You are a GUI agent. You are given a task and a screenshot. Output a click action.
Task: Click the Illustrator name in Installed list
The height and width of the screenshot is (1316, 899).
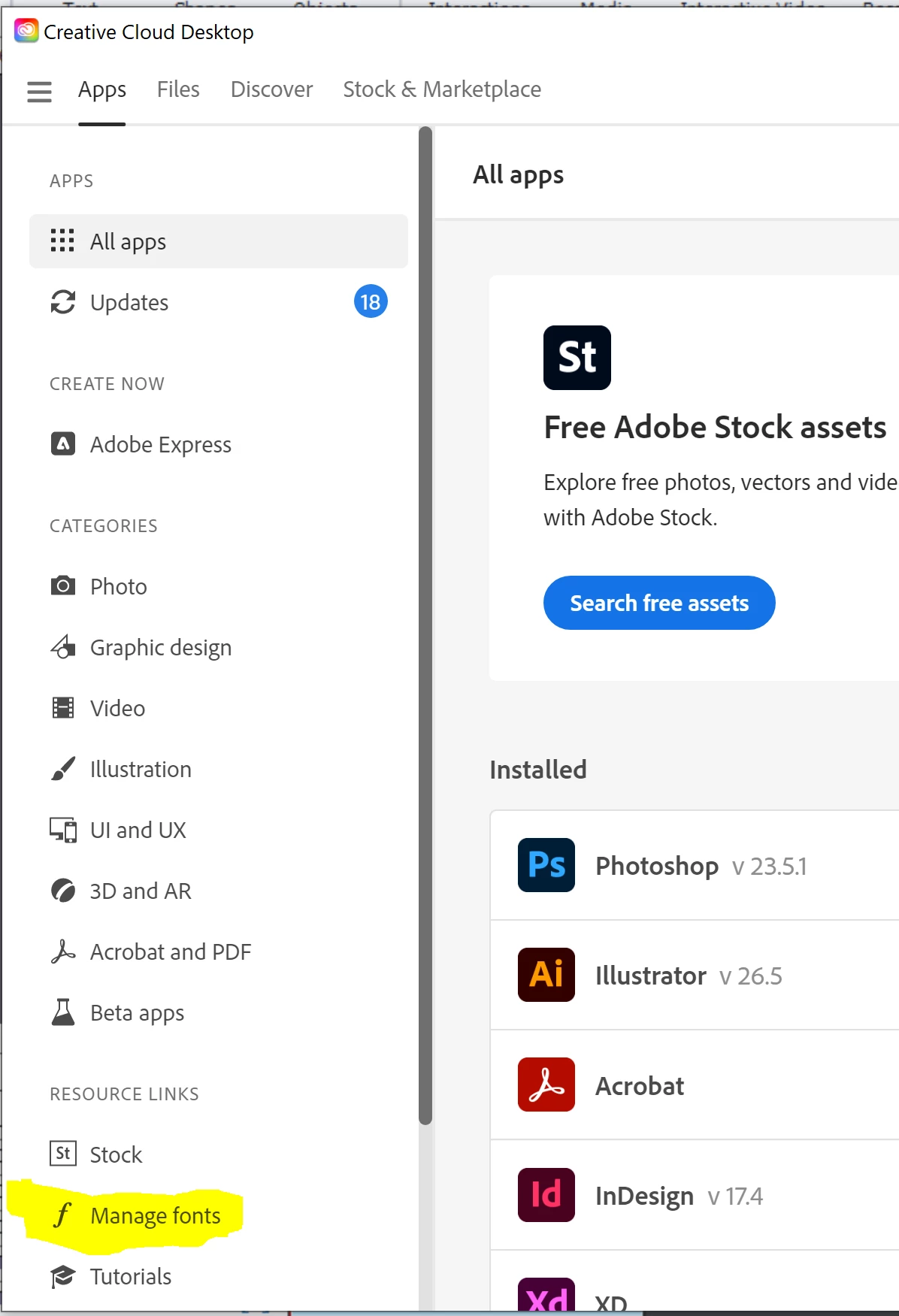(651, 976)
